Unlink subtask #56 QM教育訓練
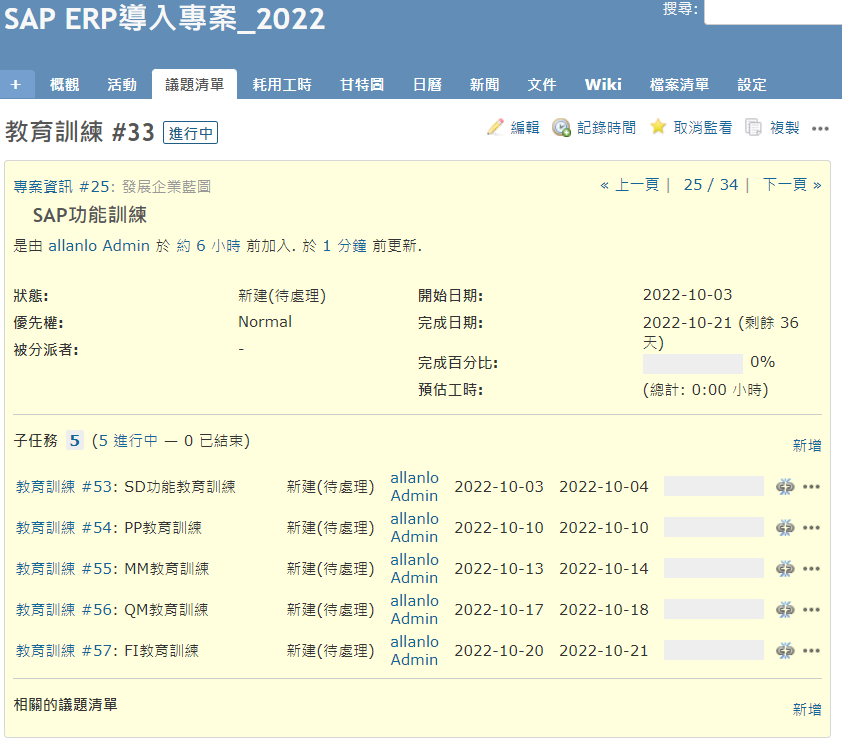Image resolution: width=842 pixels, height=751 pixels. click(785, 610)
